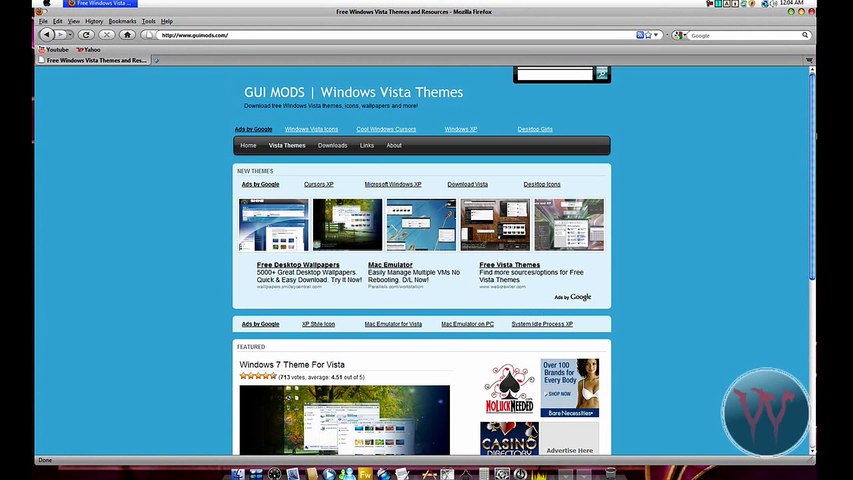The image size is (853, 480).
Task: Click the Firefox Back arrow button
Action: pyautogui.click(x=47, y=34)
